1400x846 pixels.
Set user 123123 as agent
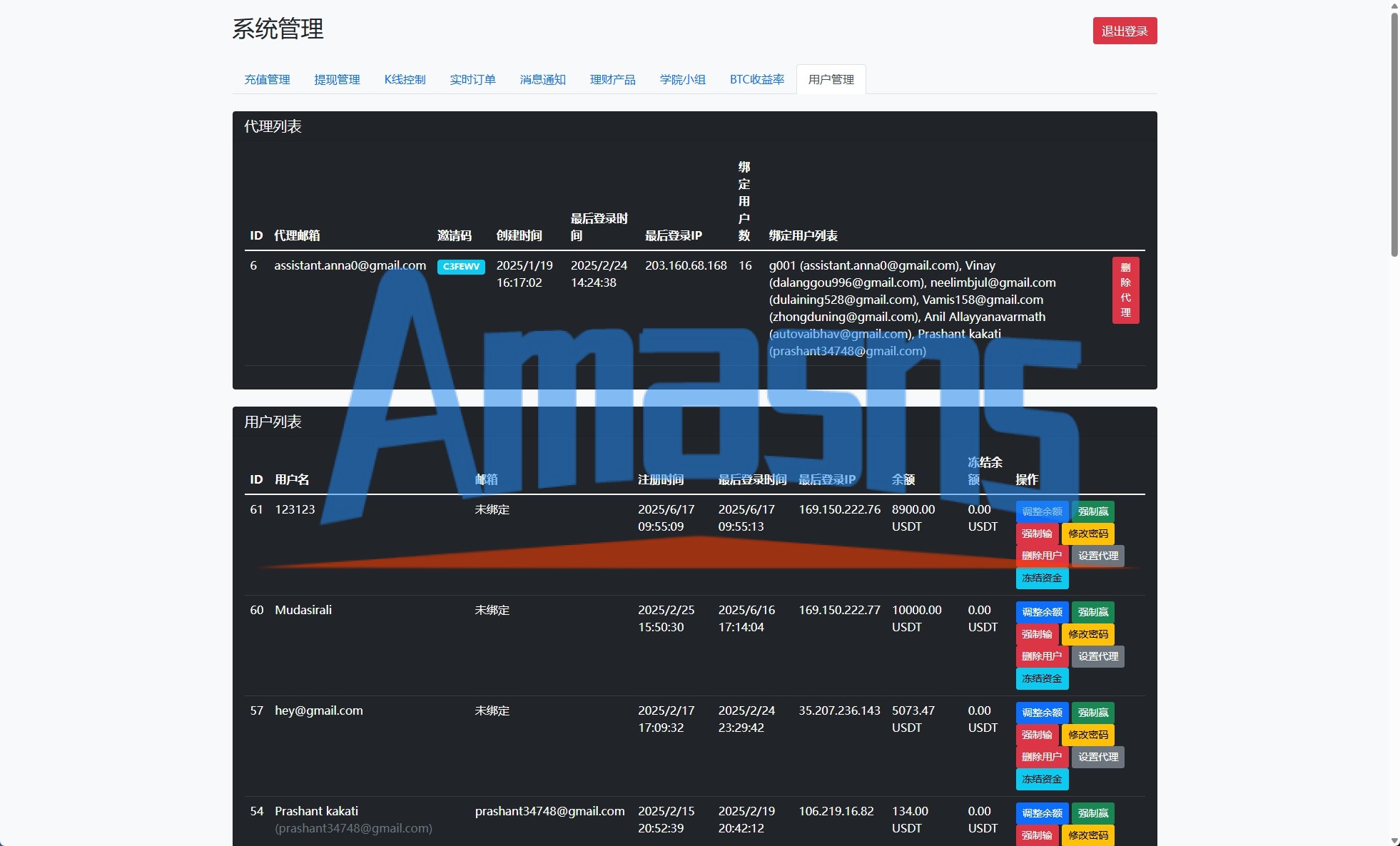pos(1098,556)
